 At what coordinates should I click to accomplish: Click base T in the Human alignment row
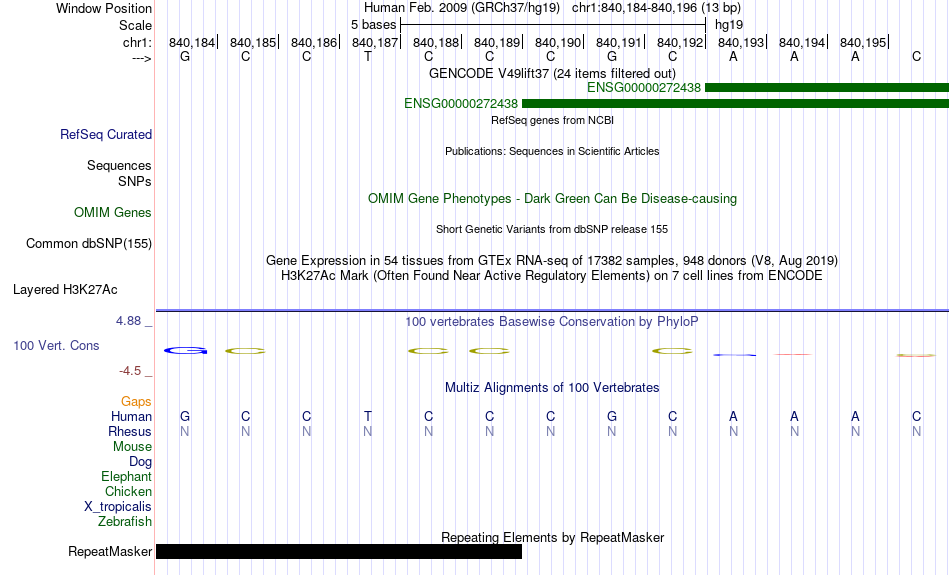coord(368,416)
